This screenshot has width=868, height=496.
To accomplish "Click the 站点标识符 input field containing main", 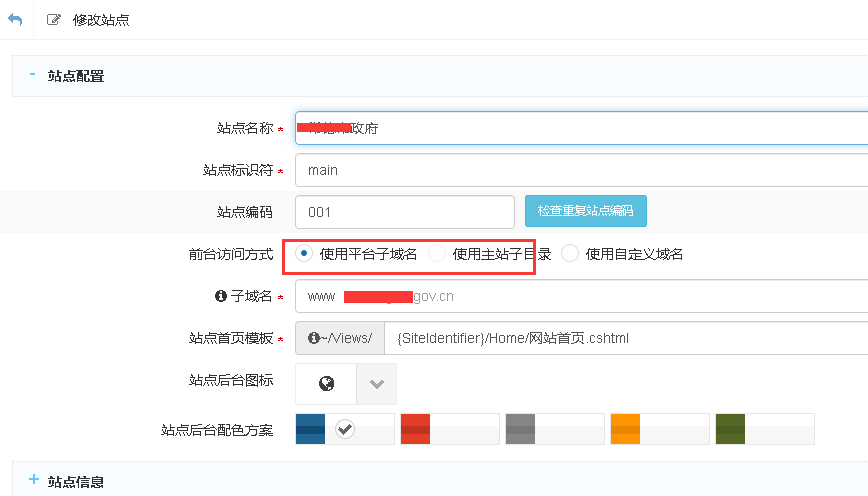I will coord(580,170).
